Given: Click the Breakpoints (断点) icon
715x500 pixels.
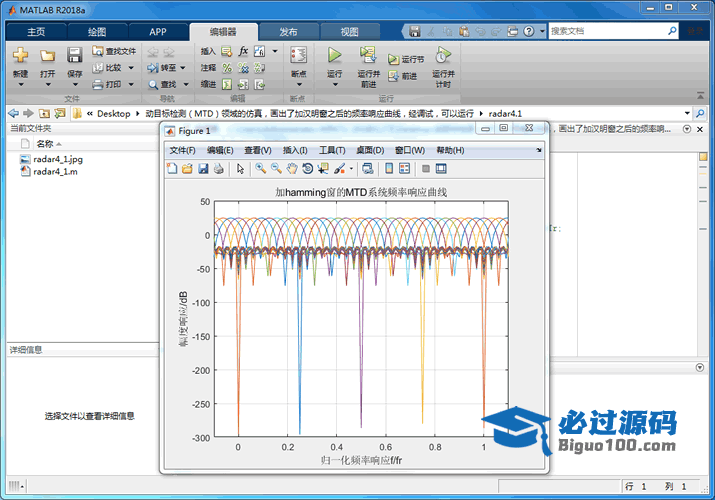Looking at the screenshot, I should pyautogui.click(x=299, y=55).
